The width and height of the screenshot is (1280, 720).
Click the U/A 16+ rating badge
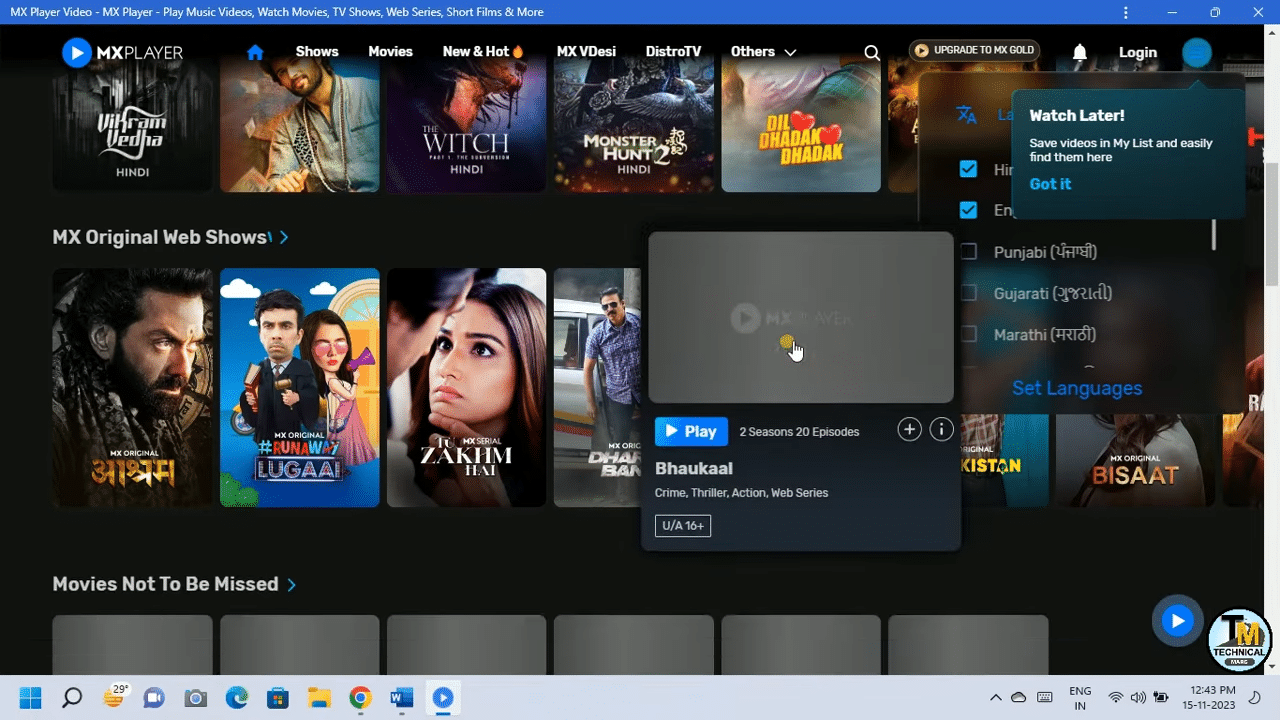[x=683, y=525]
